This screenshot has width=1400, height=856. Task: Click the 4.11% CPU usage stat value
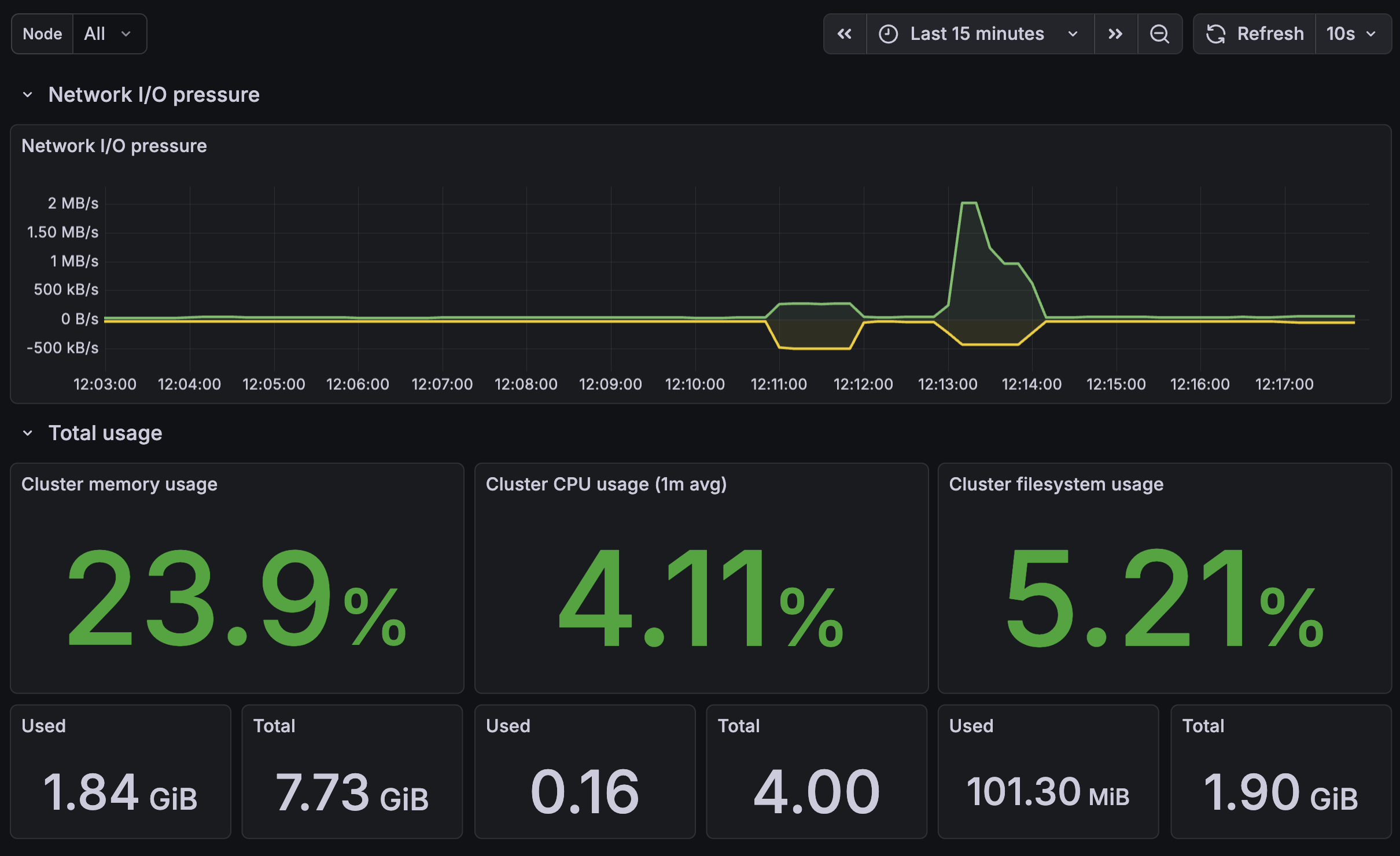pos(700,599)
